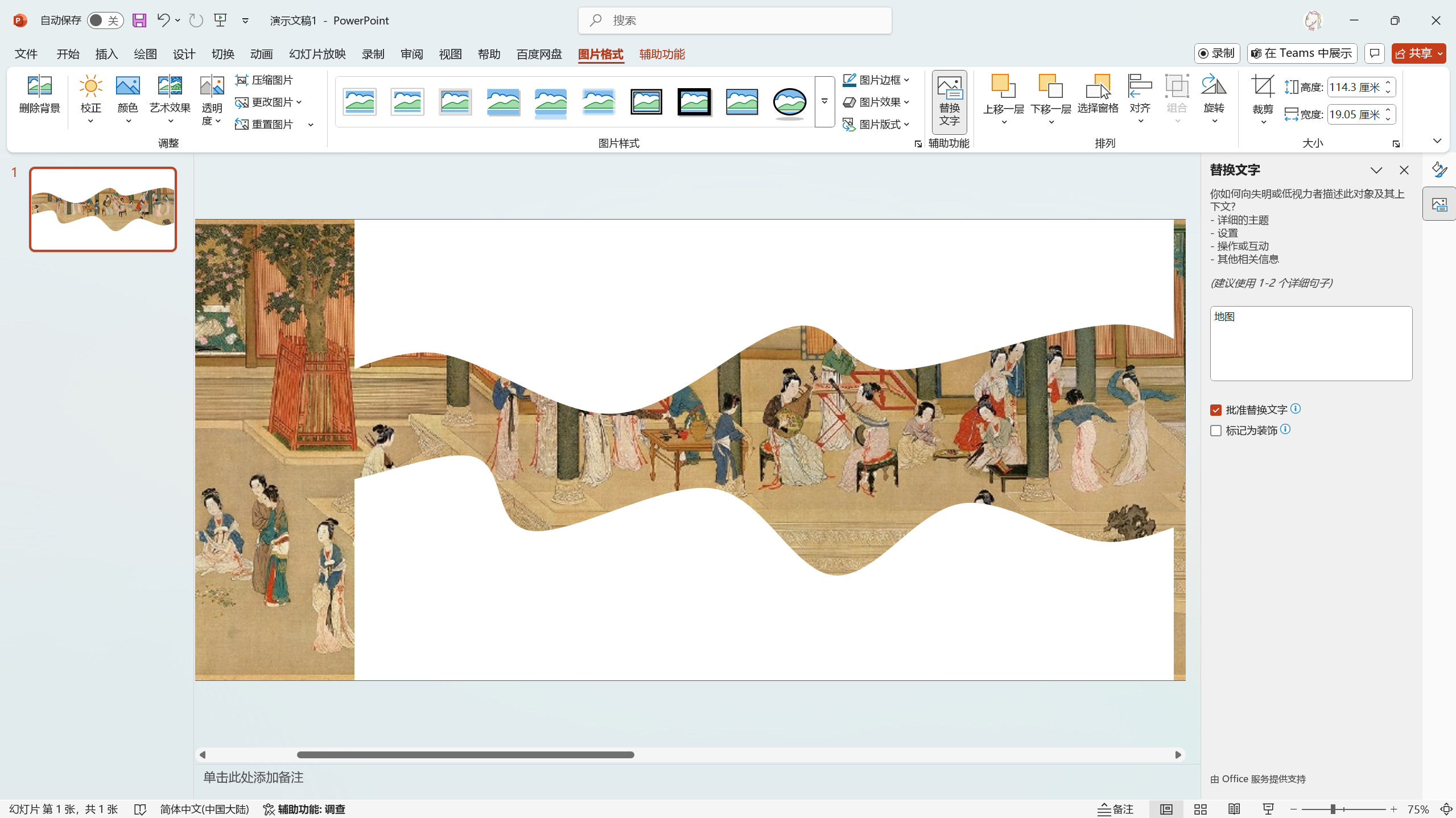
Task: Expand the picture styles gallery more arrow
Action: tap(824, 102)
